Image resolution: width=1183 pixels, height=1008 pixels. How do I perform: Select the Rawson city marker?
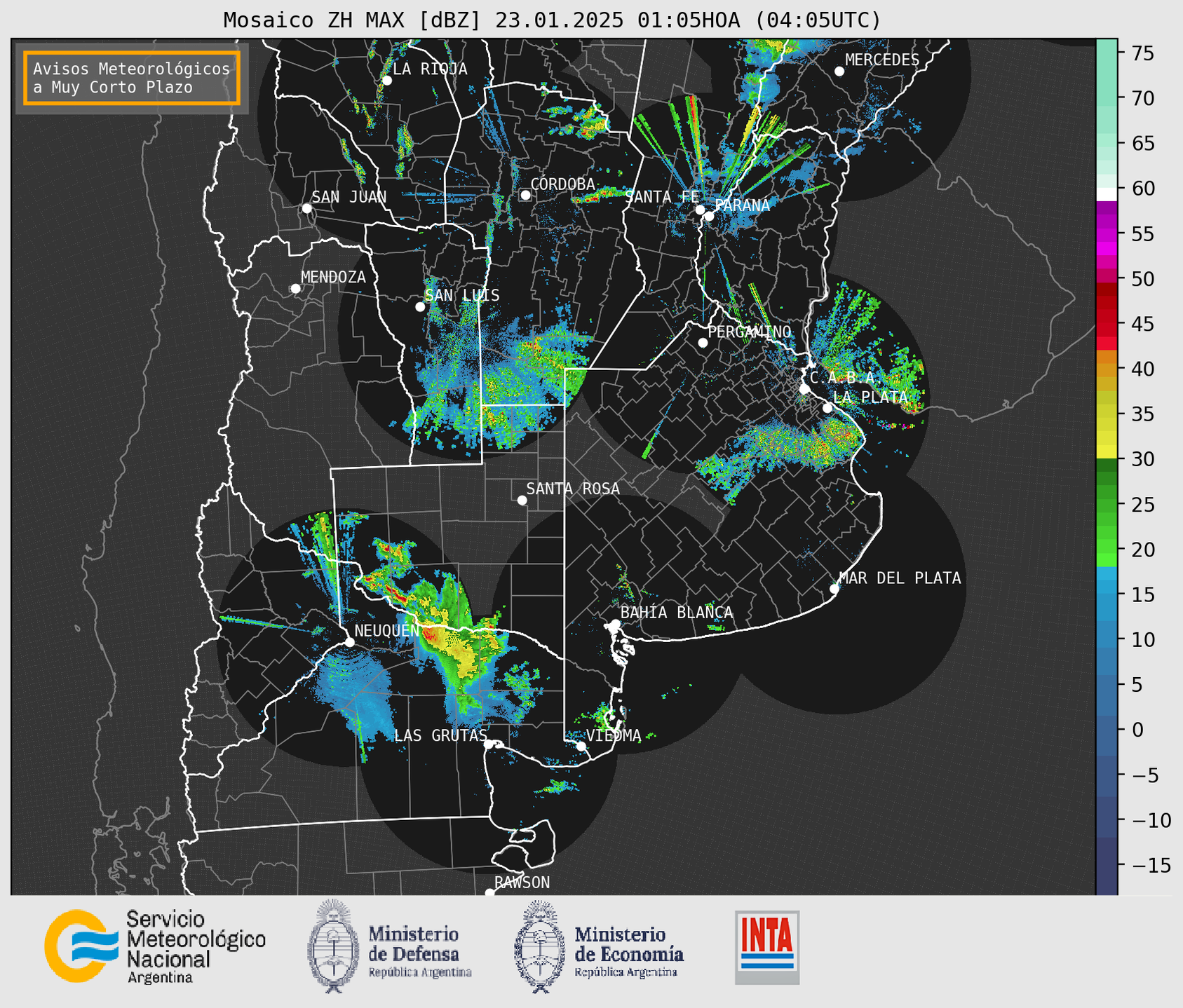(x=489, y=893)
